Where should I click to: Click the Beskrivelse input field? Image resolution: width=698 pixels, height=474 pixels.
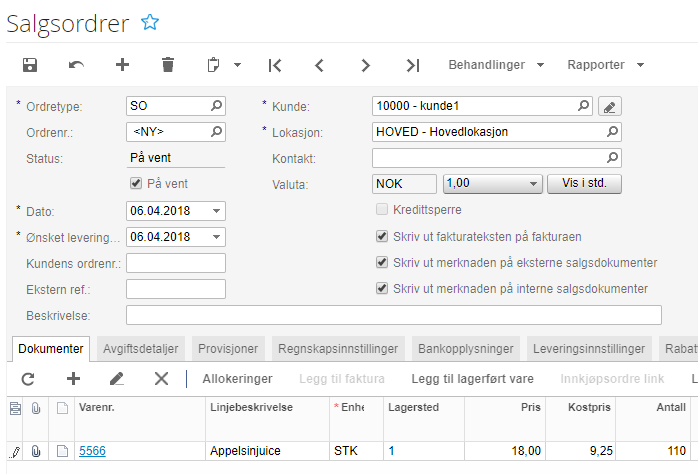pyautogui.click(x=394, y=315)
